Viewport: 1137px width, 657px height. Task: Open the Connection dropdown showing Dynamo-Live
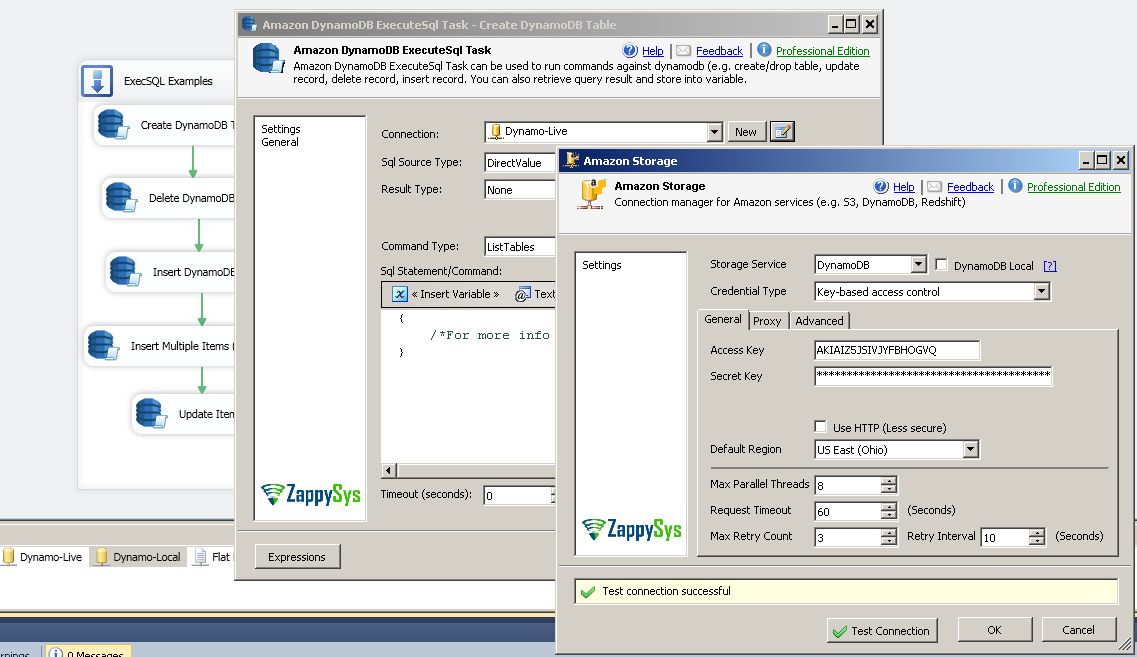(x=714, y=131)
